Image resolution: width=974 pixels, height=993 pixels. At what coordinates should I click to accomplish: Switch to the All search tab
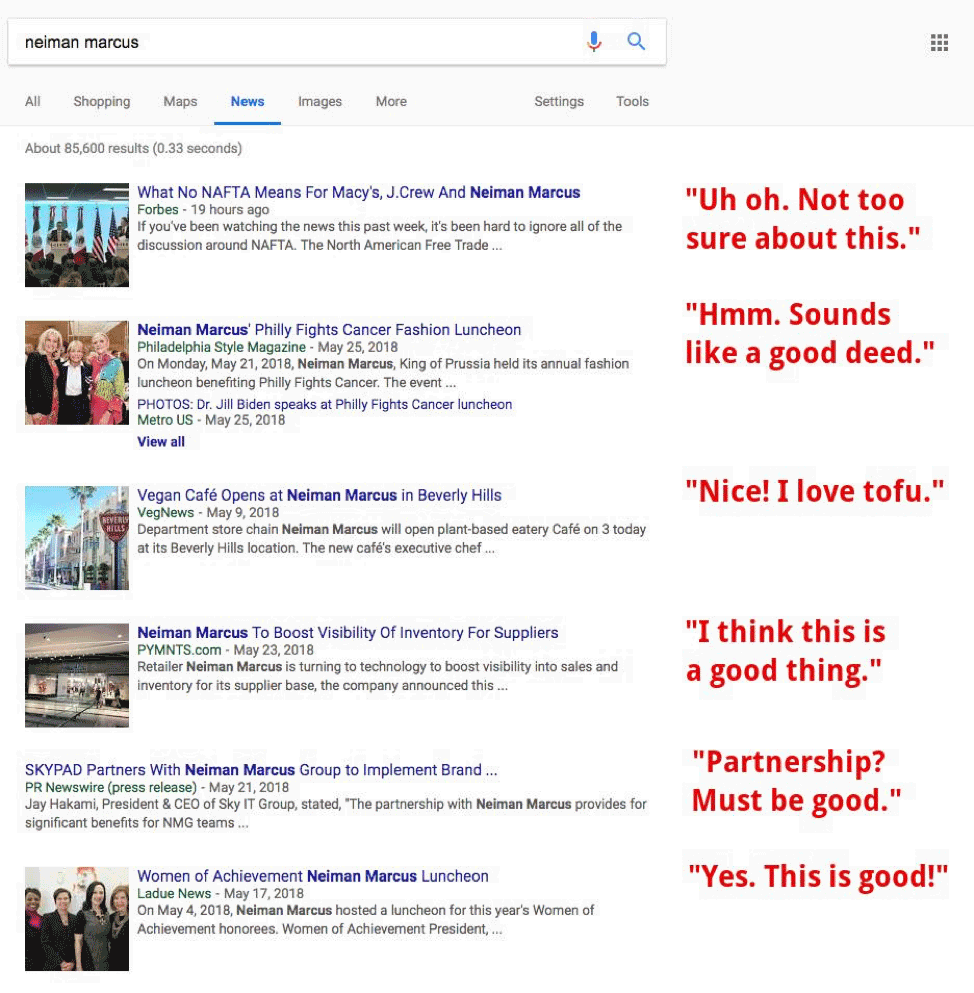pos(32,101)
